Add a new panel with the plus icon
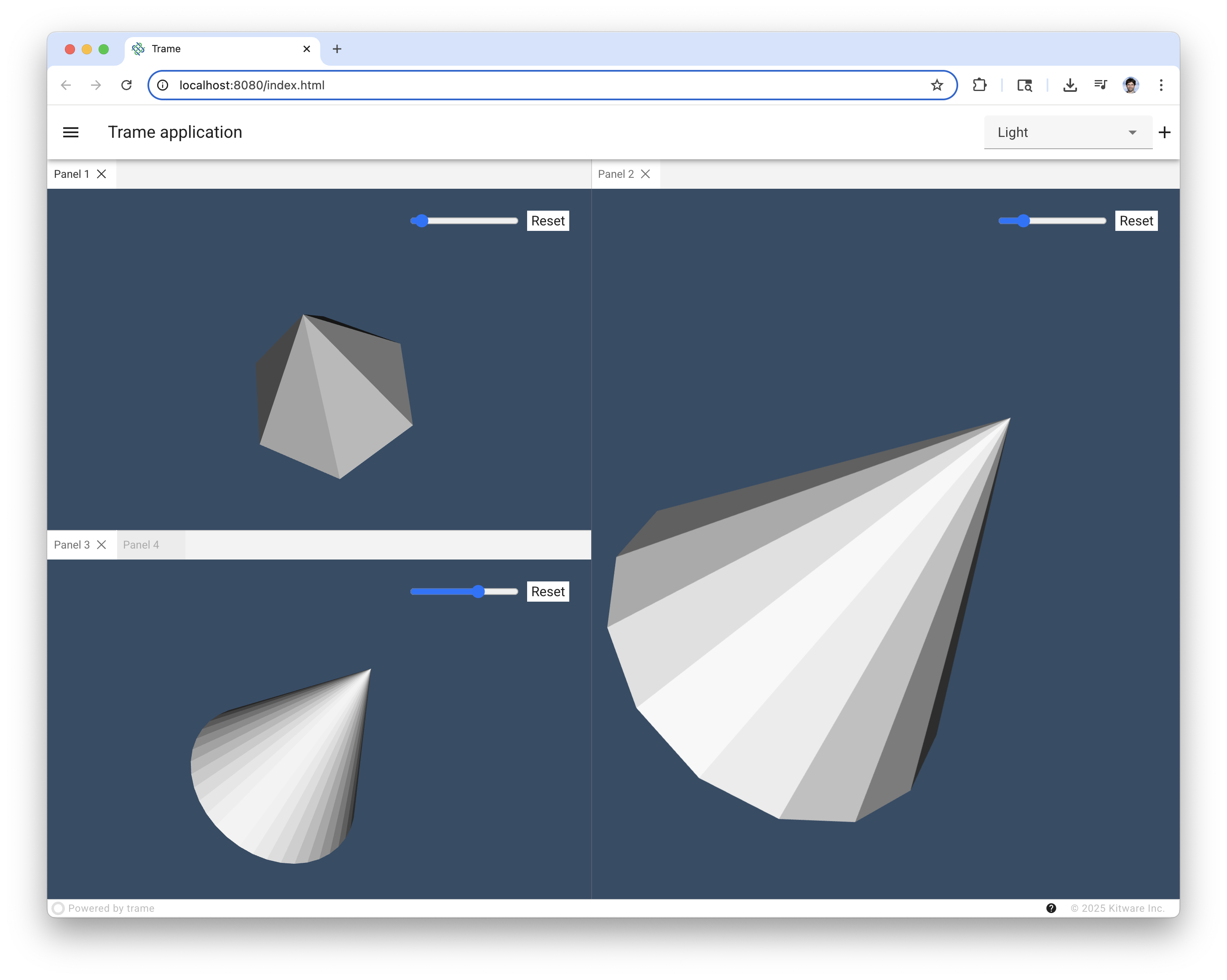 click(x=1164, y=132)
